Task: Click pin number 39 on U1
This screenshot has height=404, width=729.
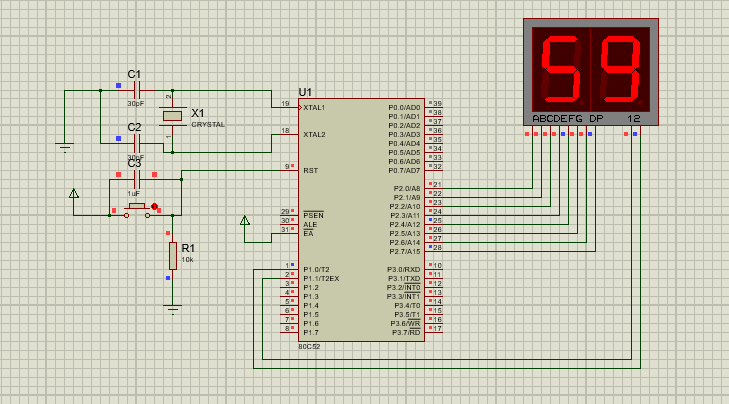Action: coord(437,104)
